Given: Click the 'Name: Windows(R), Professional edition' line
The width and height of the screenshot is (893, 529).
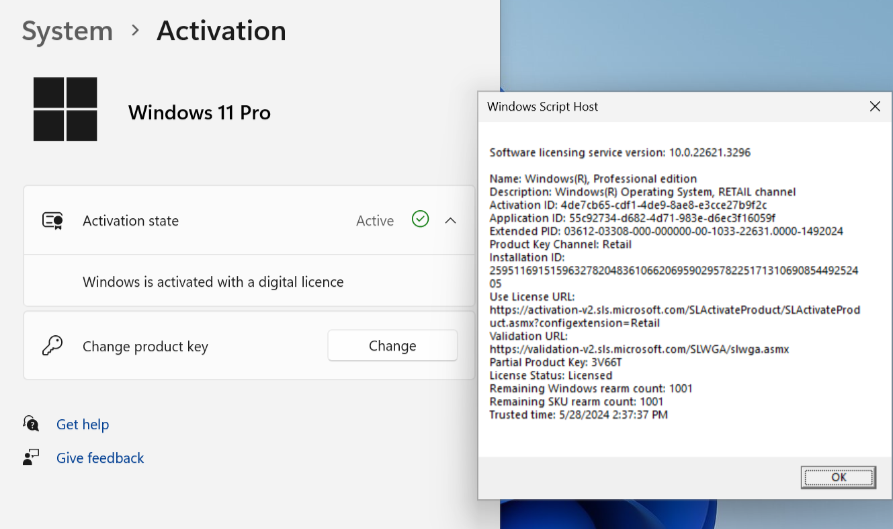Looking at the screenshot, I should [x=593, y=179].
